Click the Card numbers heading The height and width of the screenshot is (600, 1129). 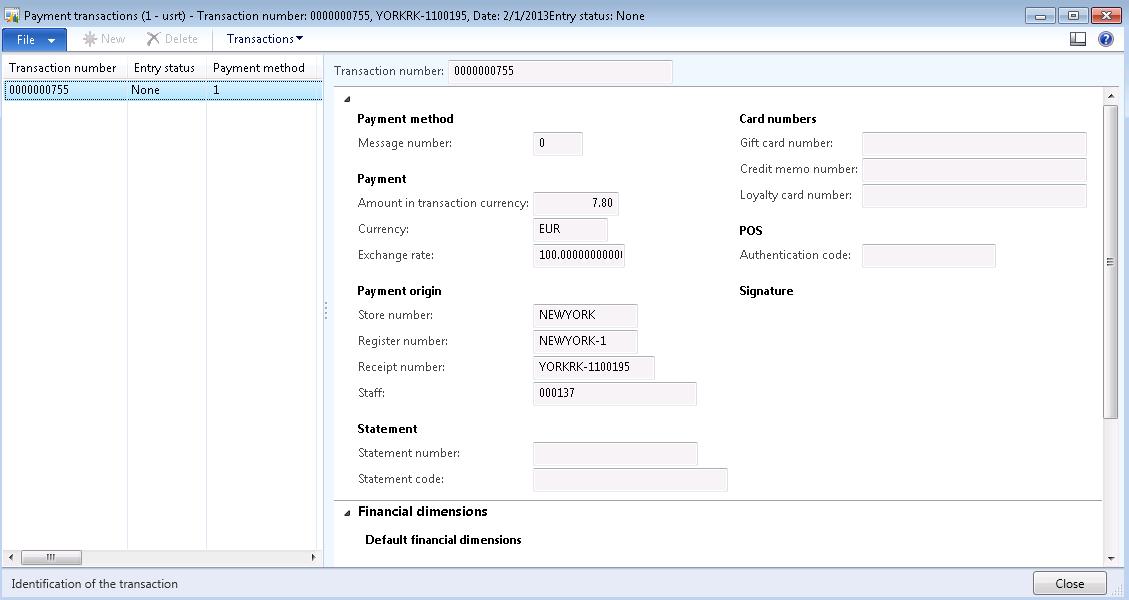tap(778, 119)
